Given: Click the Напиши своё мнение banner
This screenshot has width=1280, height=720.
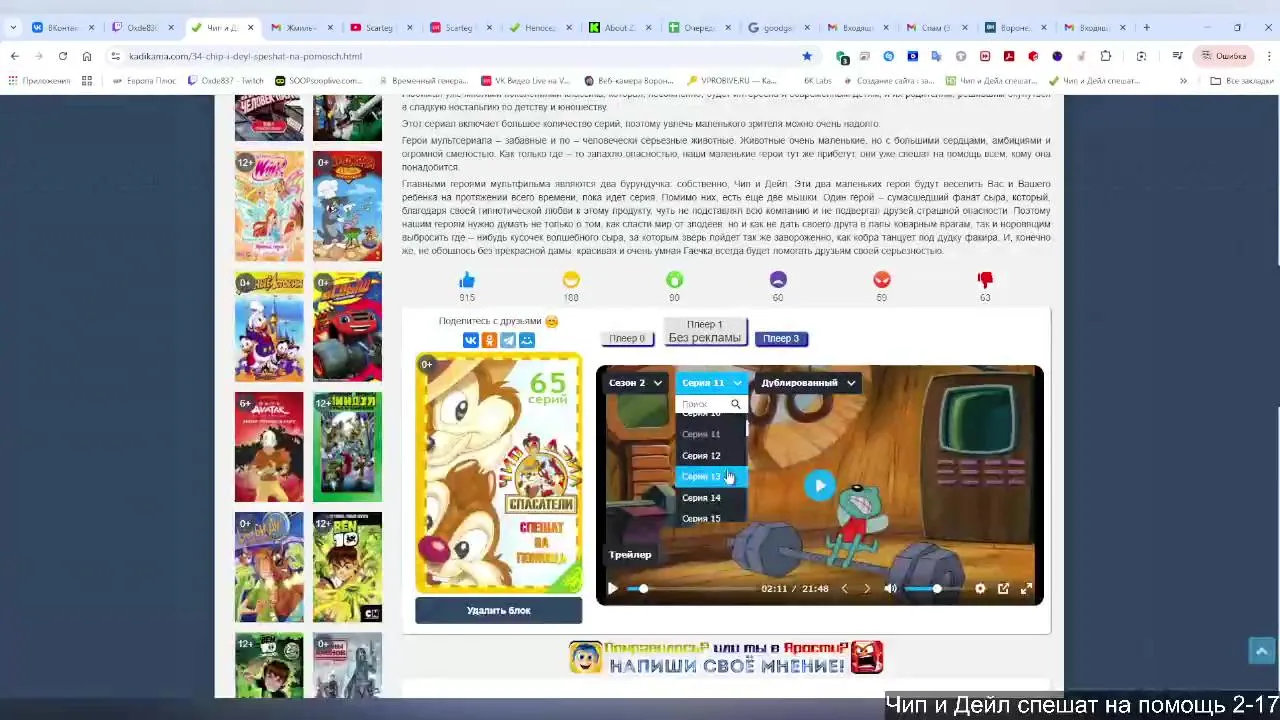Looking at the screenshot, I should coord(726,657).
